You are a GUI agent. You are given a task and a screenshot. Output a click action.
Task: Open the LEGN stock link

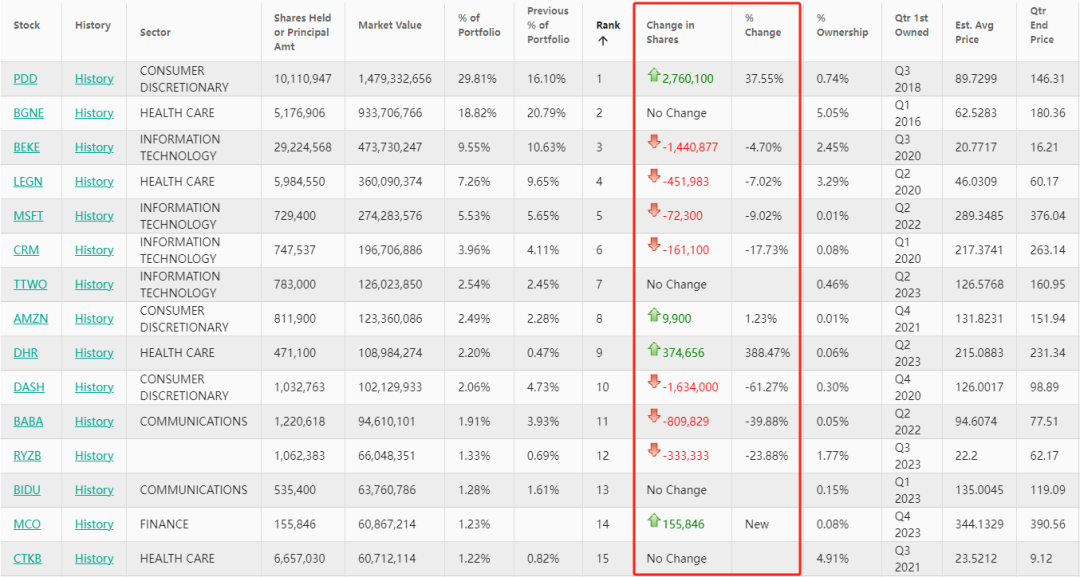click(x=28, y=182)
